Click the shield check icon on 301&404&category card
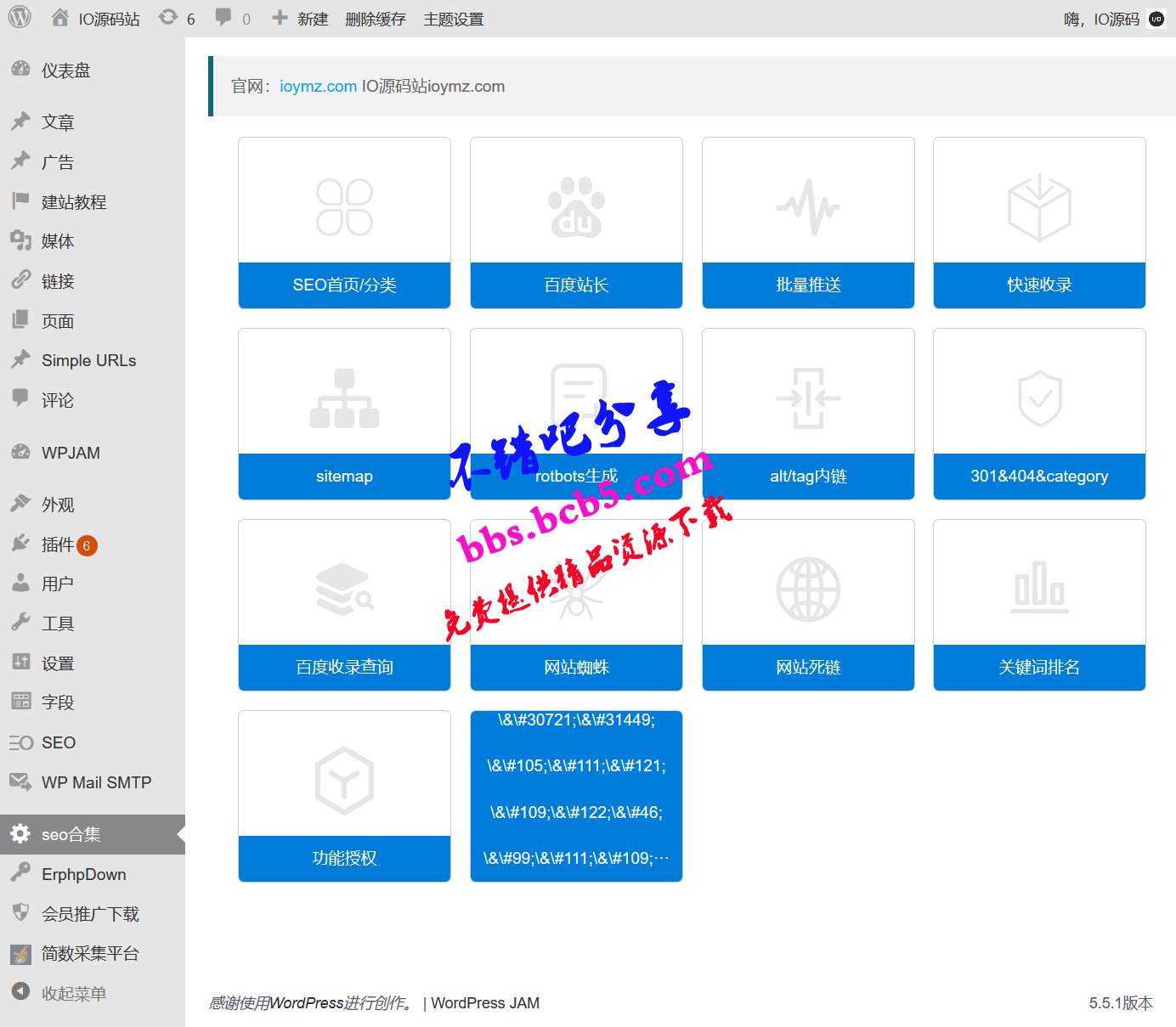The height and width of the screenshot is (1027, 1176). (1040, 398)
